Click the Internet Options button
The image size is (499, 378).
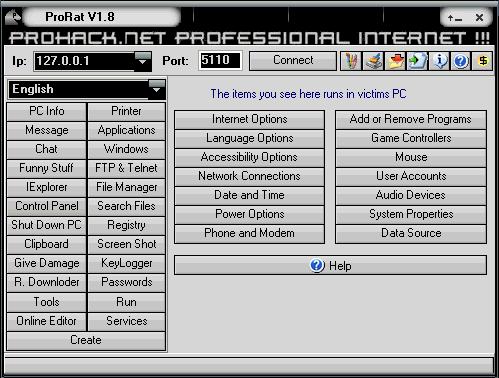pyautogui.click(x=249, y=119)
